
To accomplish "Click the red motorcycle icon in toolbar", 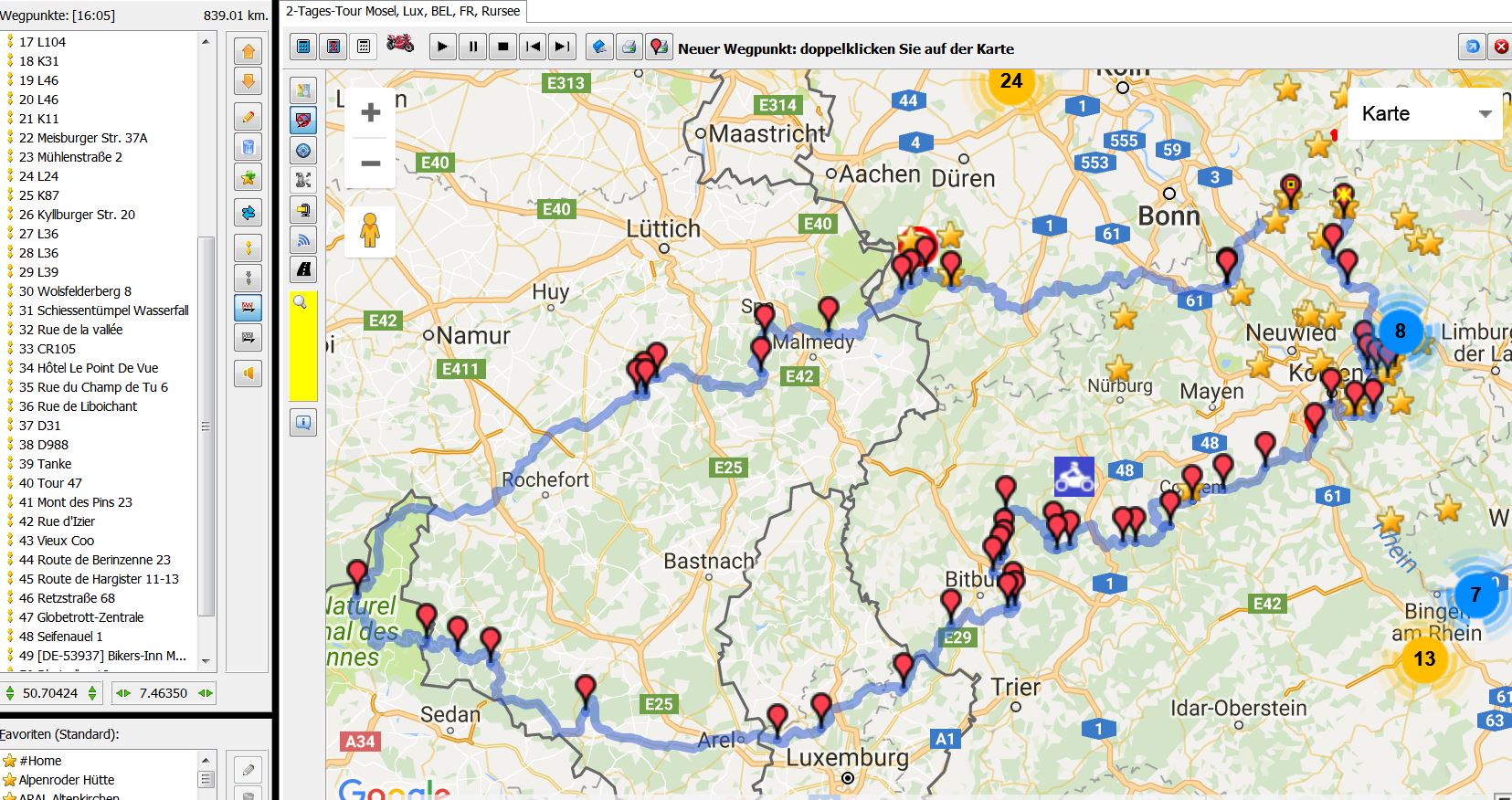I will coord(400,45).
